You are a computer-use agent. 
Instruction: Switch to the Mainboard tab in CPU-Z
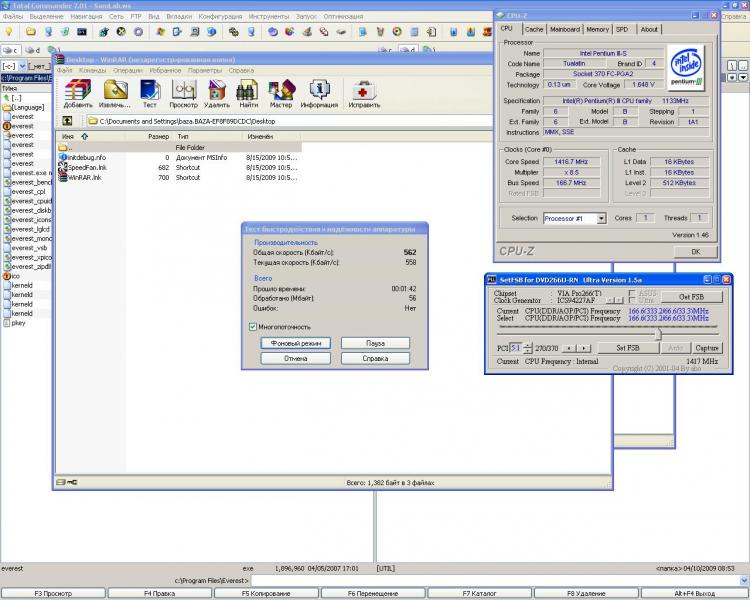point(565,29)
